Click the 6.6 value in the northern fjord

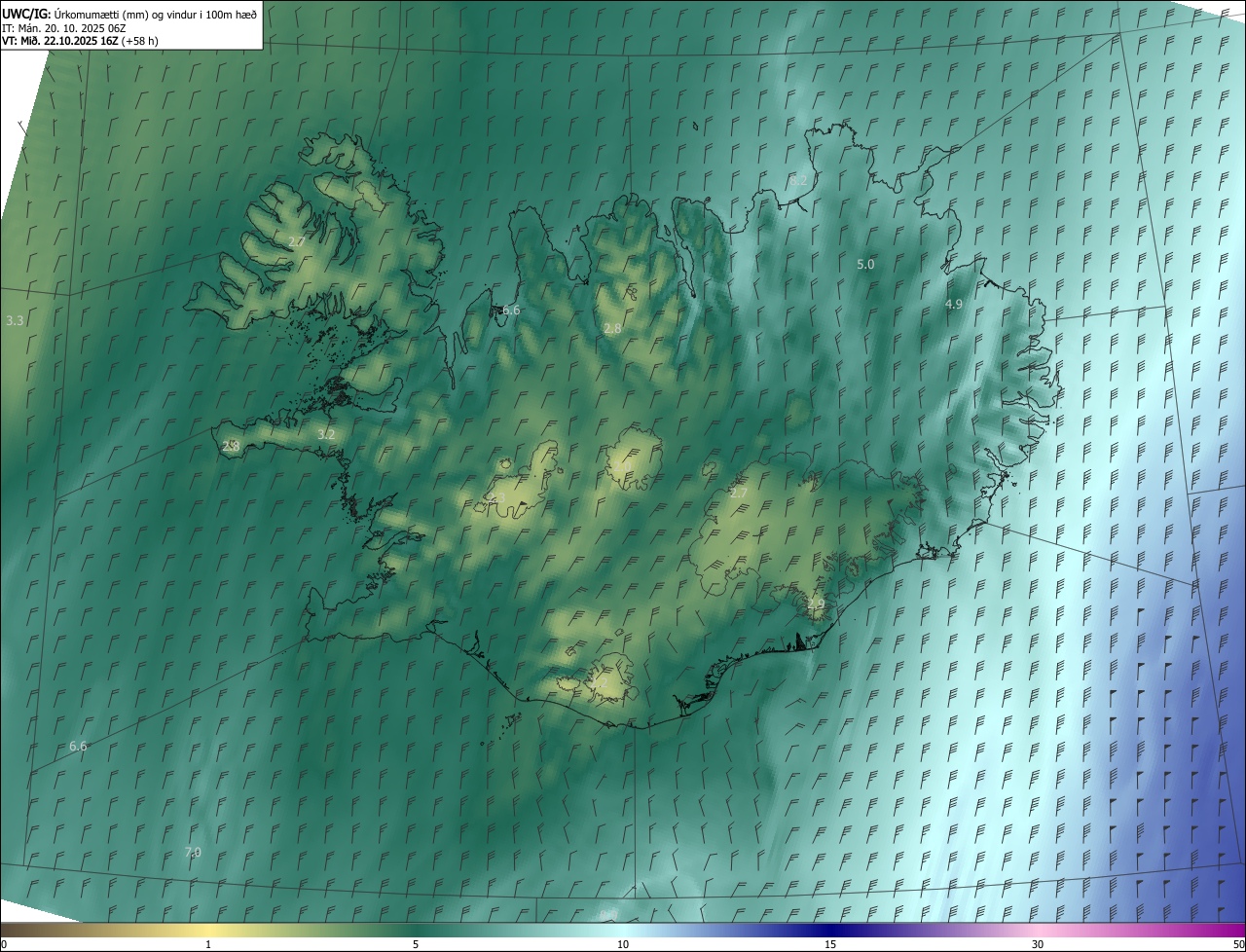[x=511, y=311]
